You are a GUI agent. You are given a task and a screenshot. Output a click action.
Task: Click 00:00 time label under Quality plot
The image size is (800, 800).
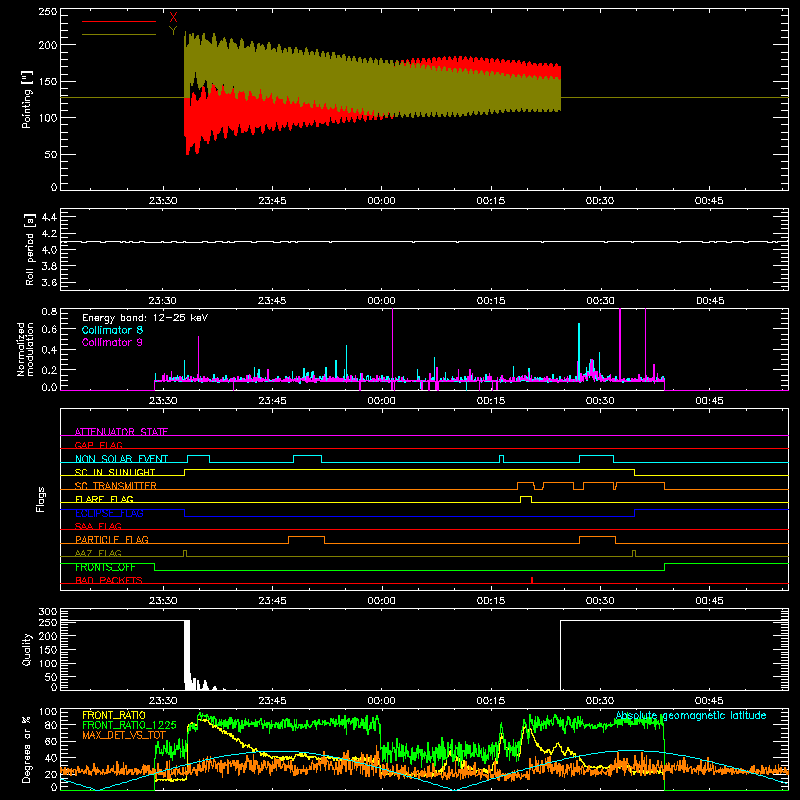point(381,701)
